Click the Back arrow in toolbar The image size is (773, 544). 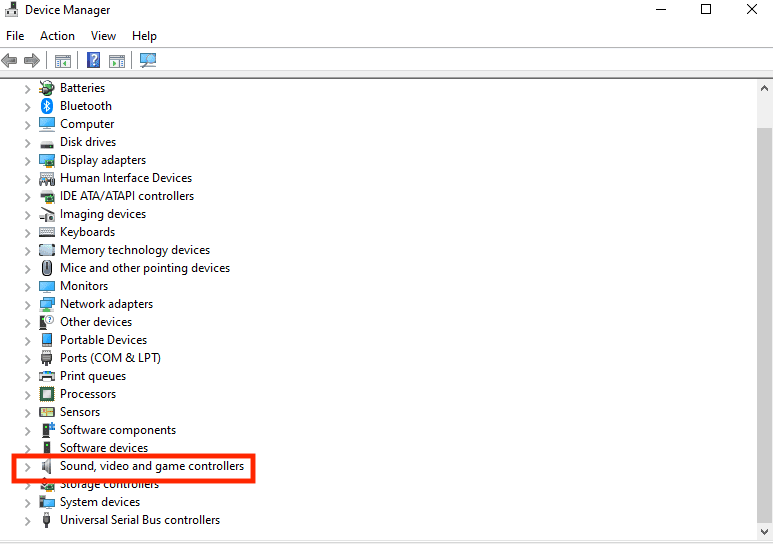click(x=9, y=61)
